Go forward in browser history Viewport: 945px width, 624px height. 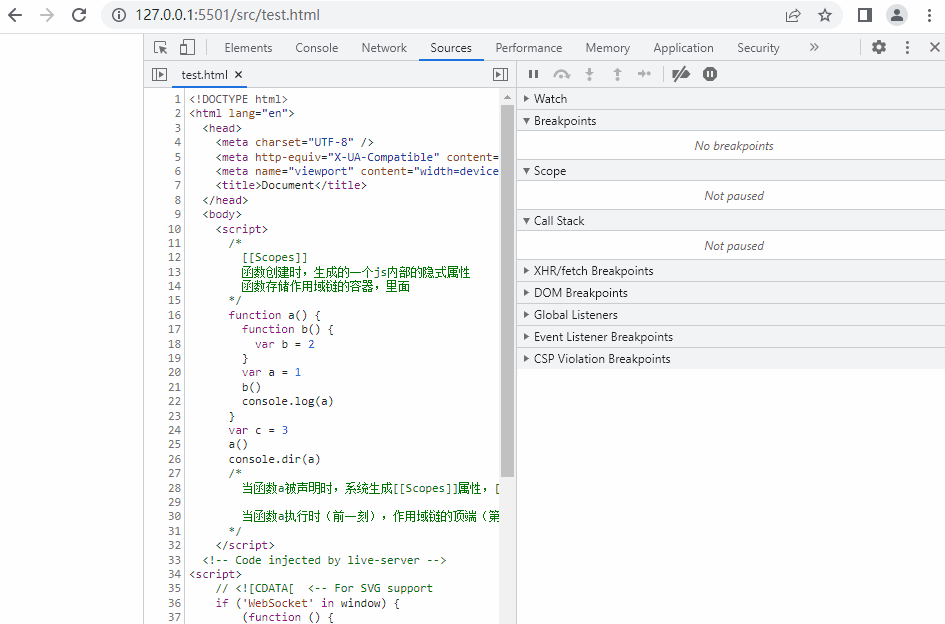tap(47, 15)
